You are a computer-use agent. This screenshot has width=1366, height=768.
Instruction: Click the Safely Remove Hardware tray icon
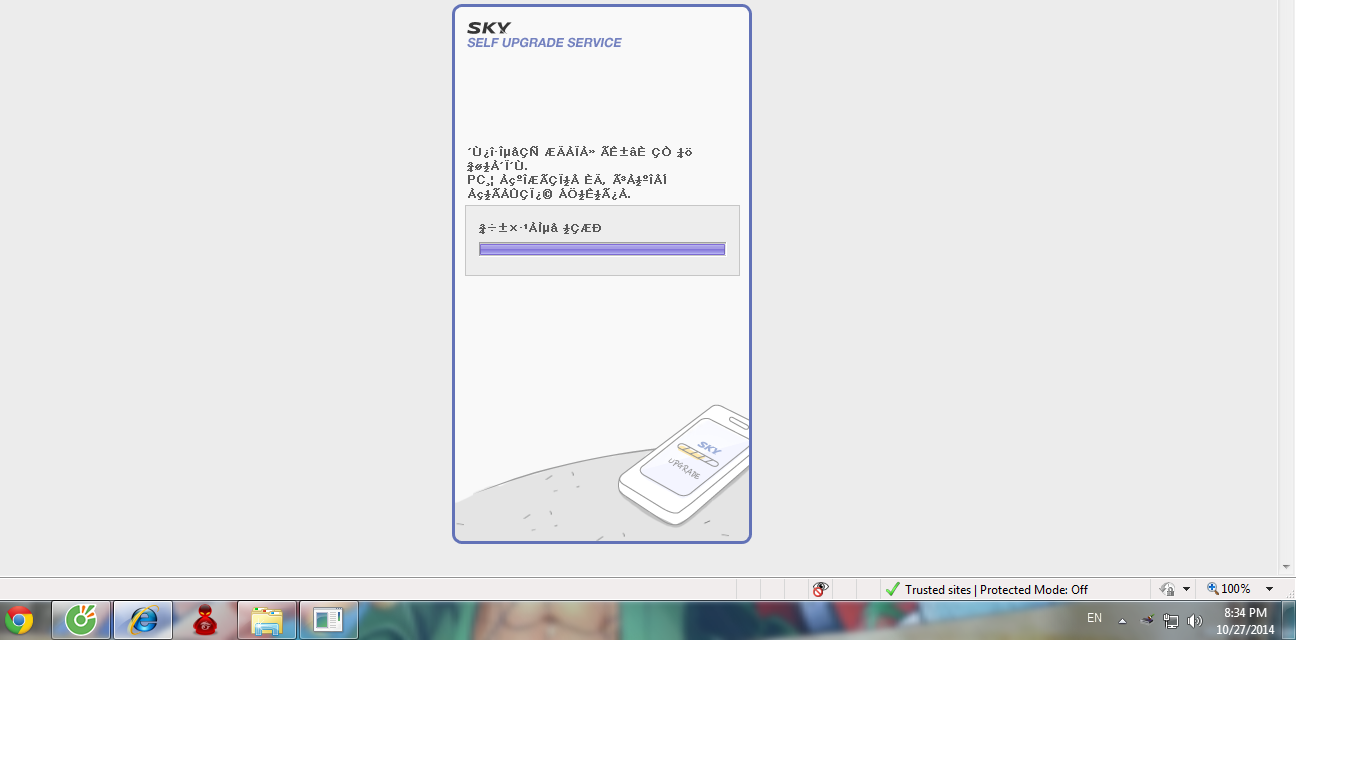(x=1147, y=620)
